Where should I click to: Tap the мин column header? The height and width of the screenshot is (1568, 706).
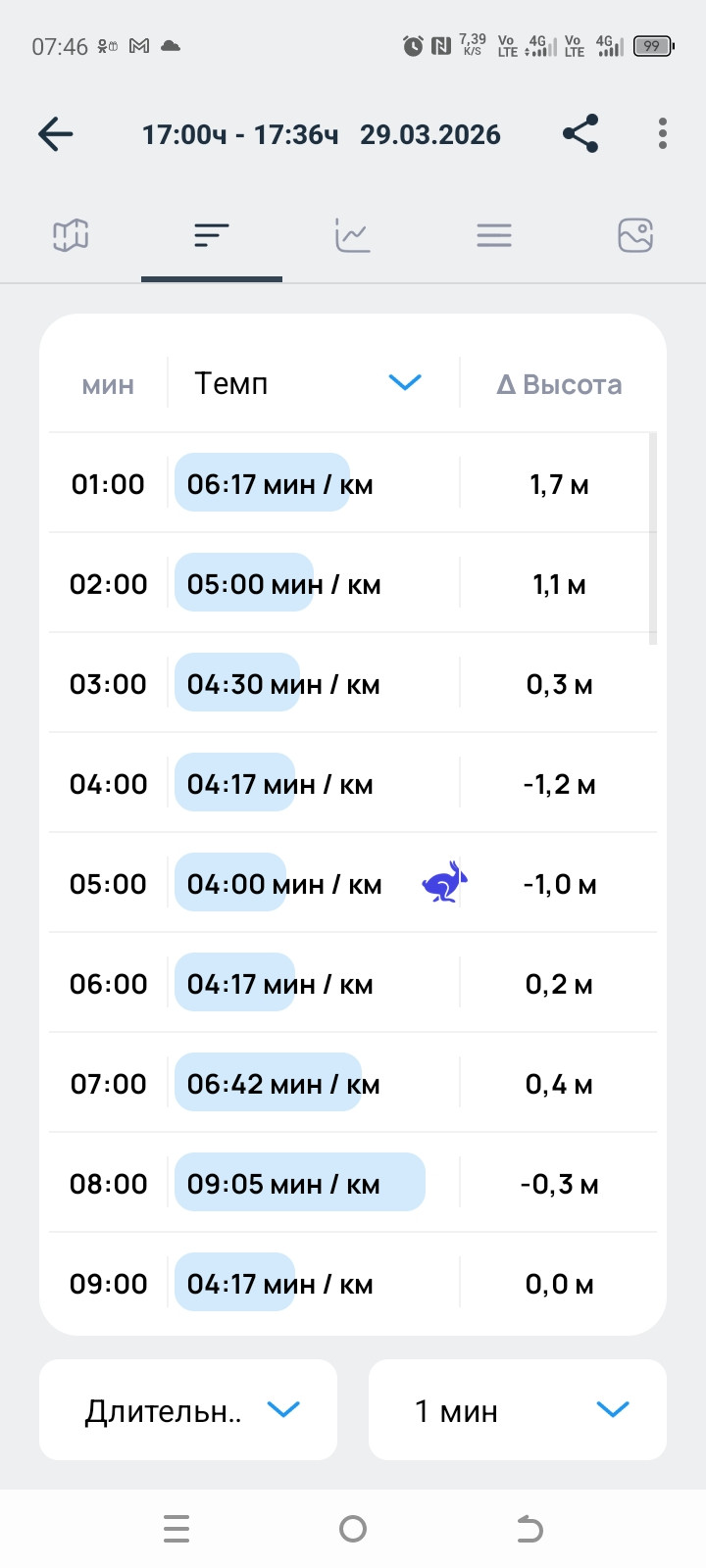[x=108, y=384]
